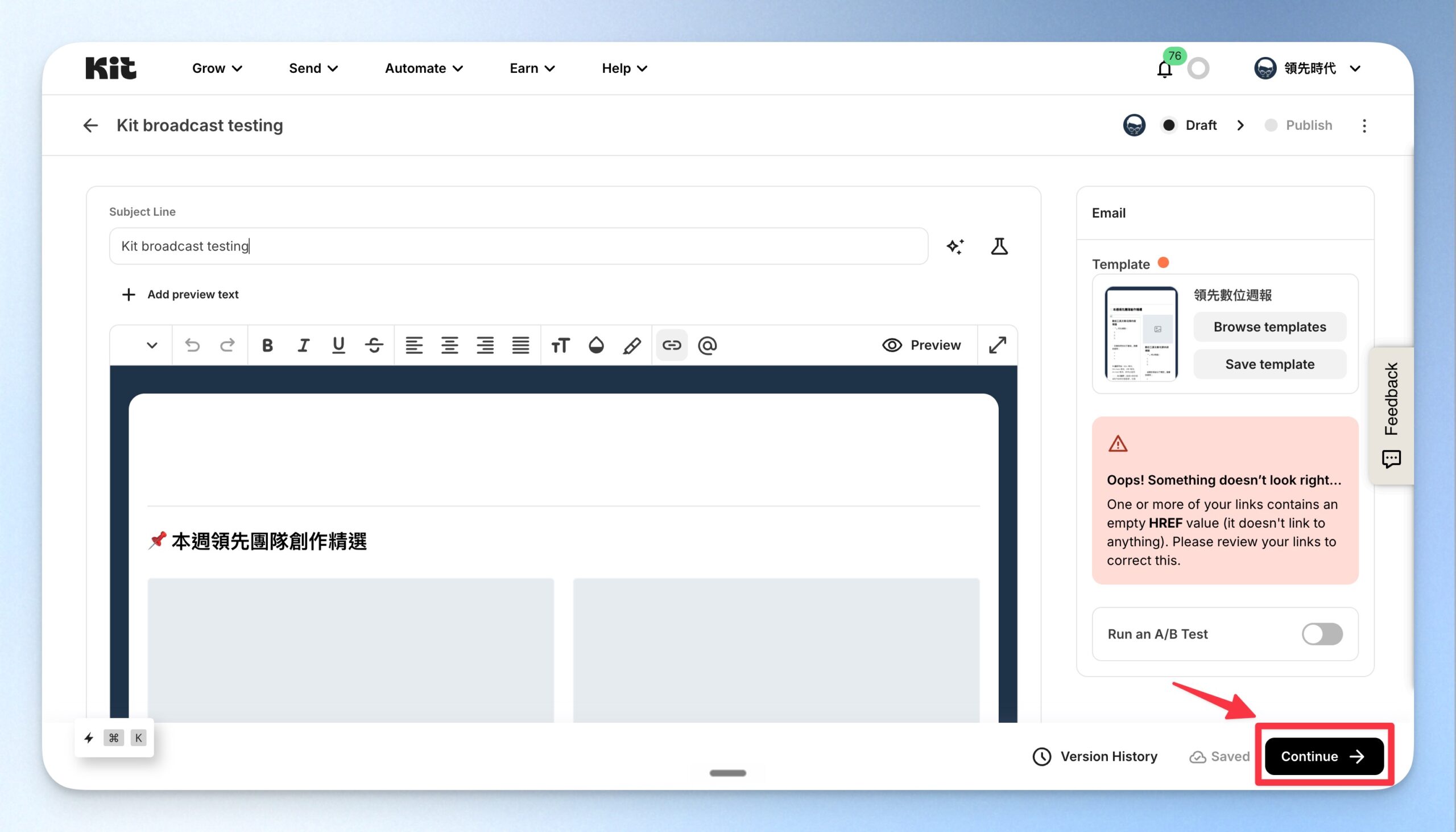Click Browse templates button
The image size is (1456, 832).
point(1270,327)
